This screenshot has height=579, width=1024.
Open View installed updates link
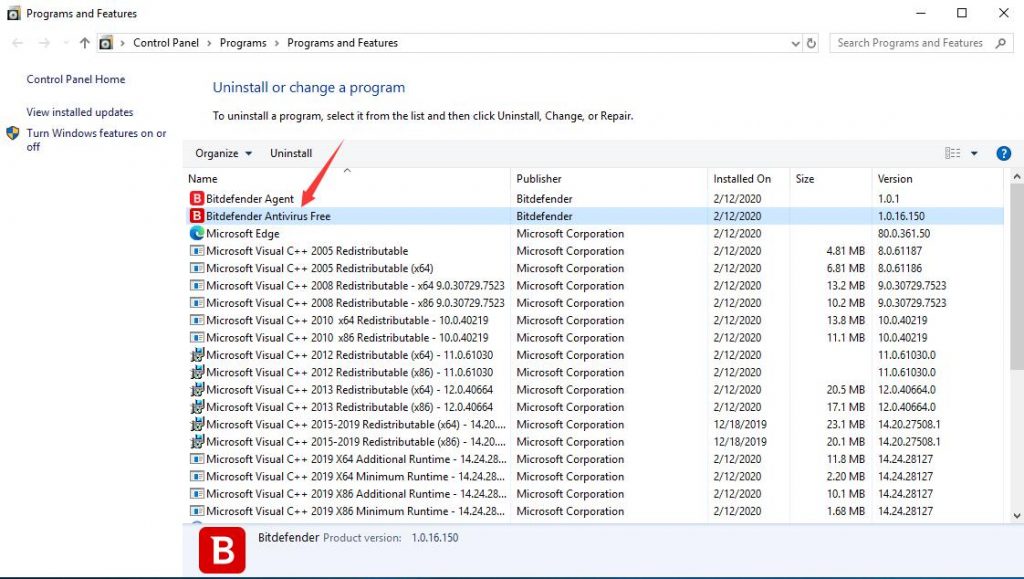pyautogui.click(x=80, y=112)
